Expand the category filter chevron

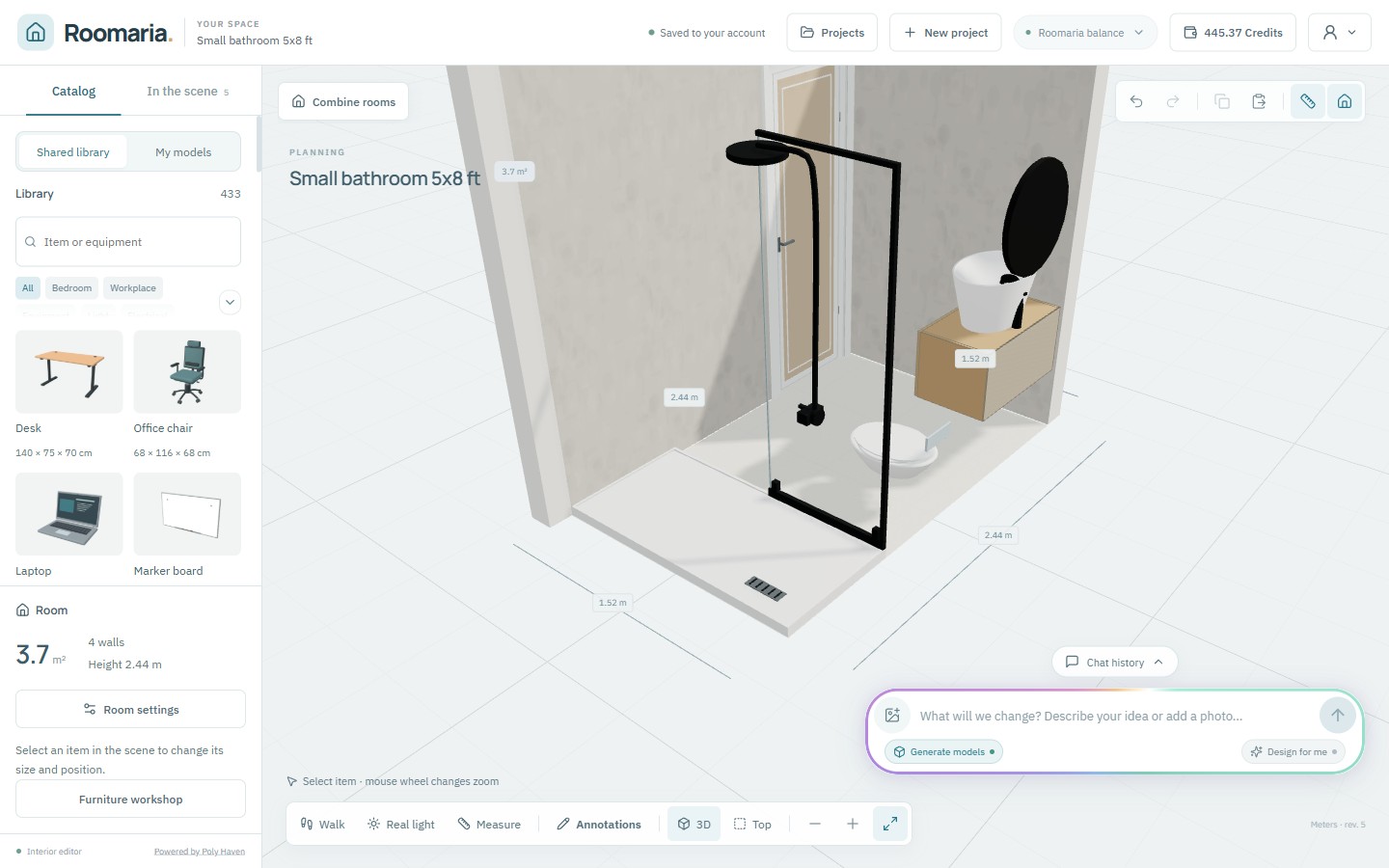pyautogui.click(x=230, y=302)
